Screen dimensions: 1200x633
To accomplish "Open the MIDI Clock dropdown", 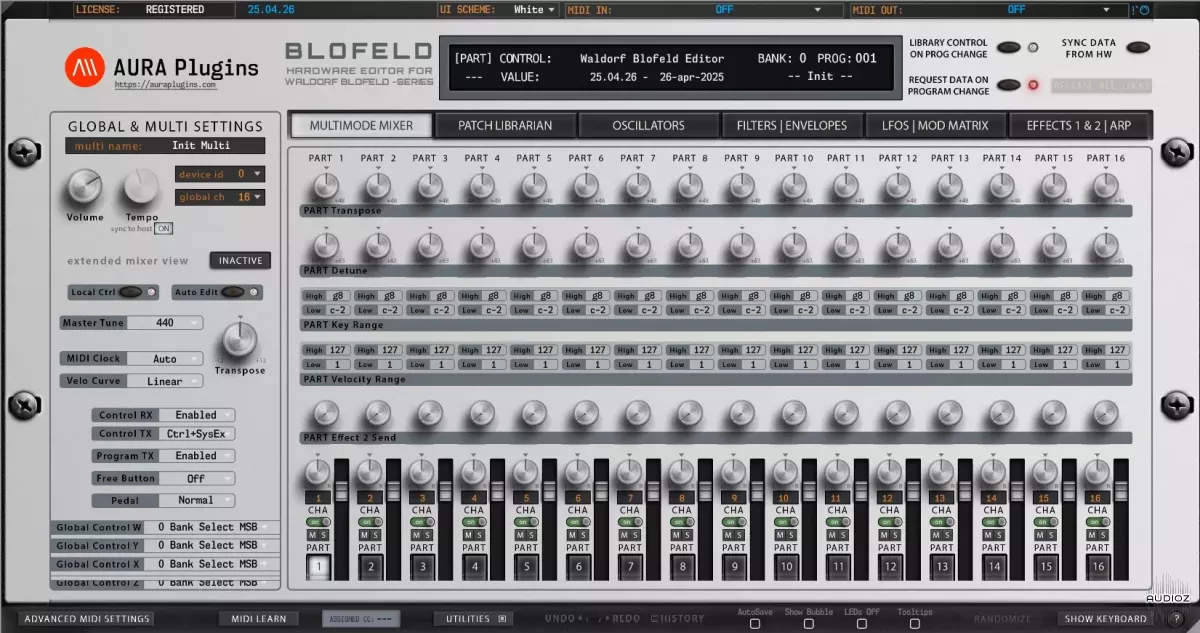I will coord(164,358).
